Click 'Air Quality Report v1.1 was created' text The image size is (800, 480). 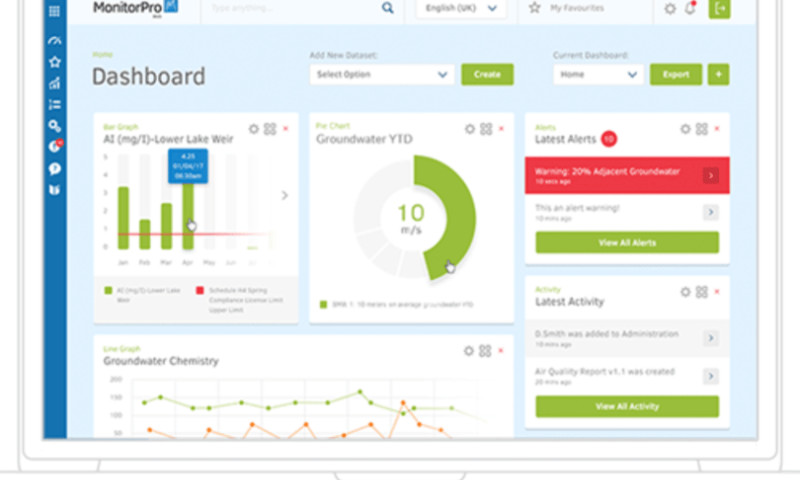click(605, 371)
